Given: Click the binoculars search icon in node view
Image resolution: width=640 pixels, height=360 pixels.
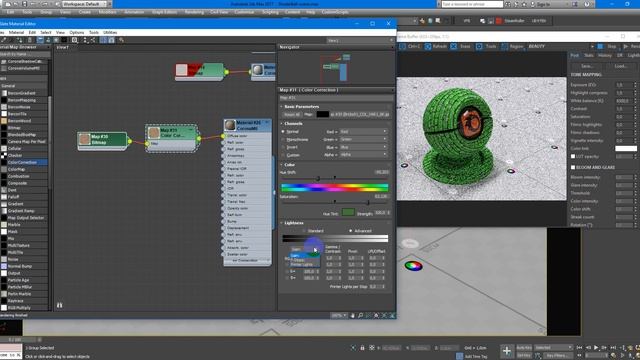Looking at the screenshot, I should pos(60,305).
